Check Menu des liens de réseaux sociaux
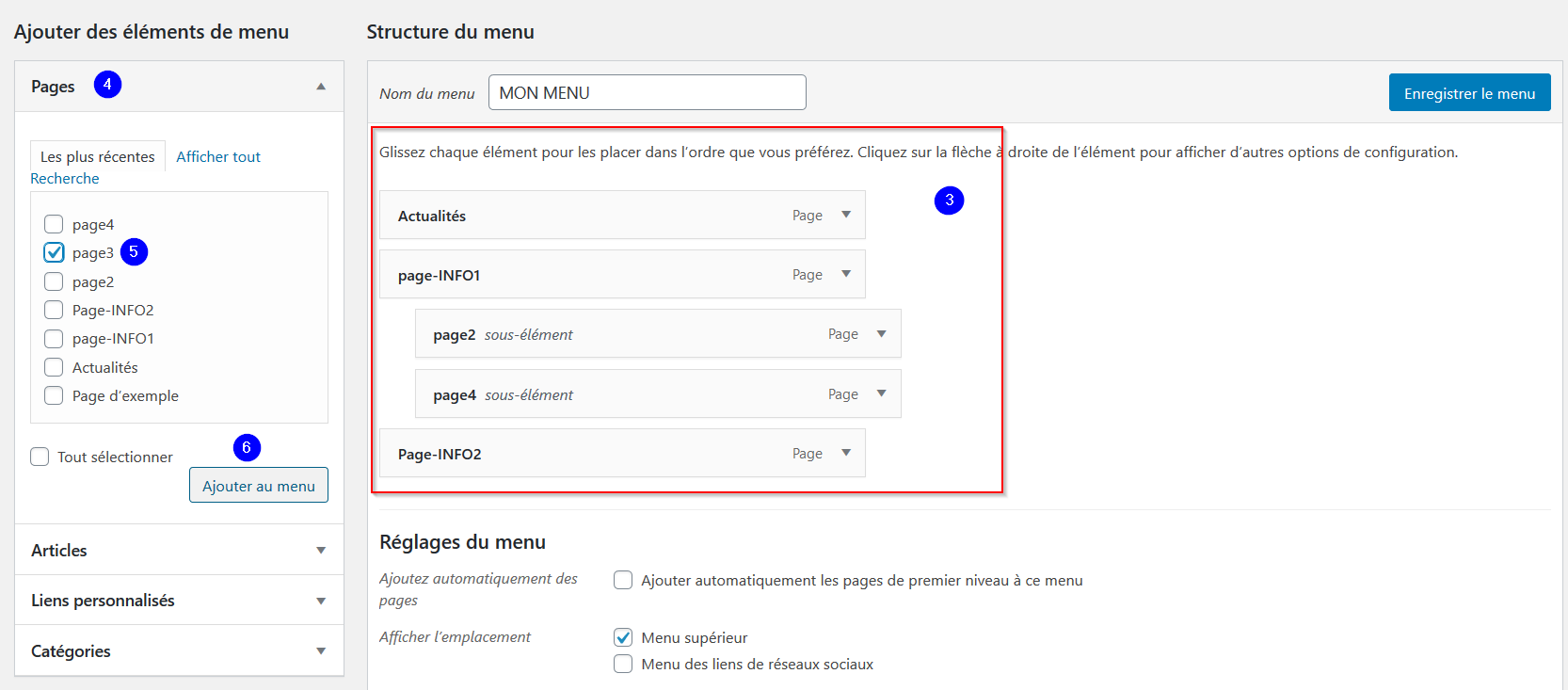Screen dimensions: 1568x690 tap(623, 664)
